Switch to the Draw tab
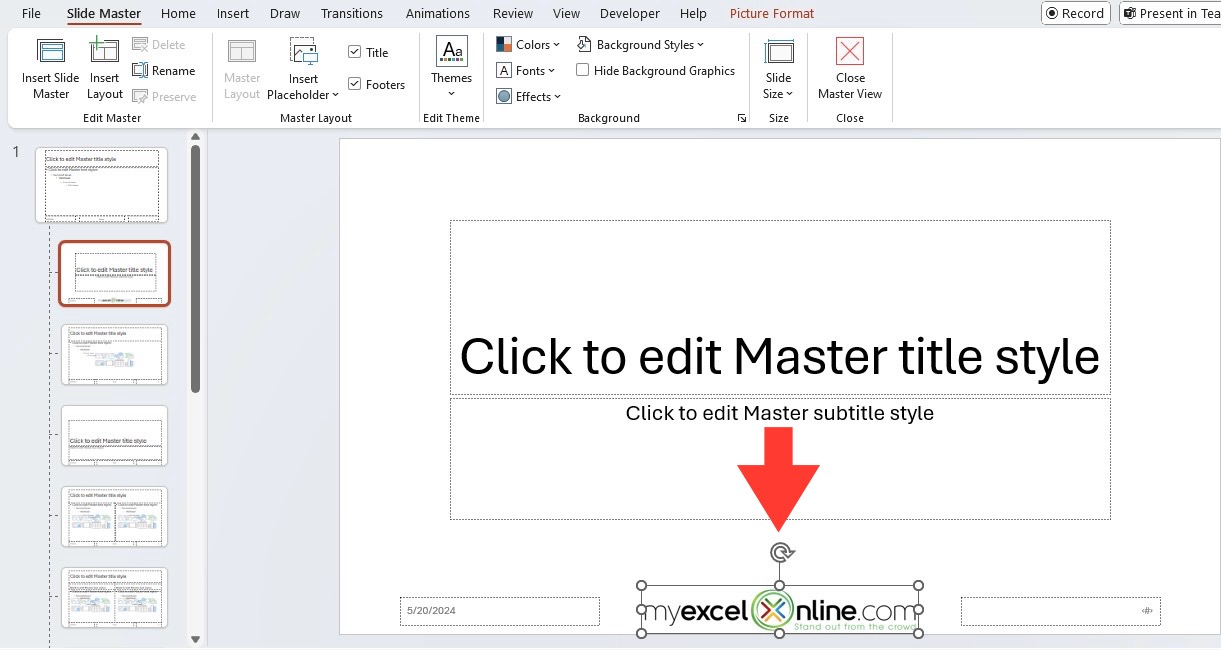The image size is (1221, 650). 285,13
